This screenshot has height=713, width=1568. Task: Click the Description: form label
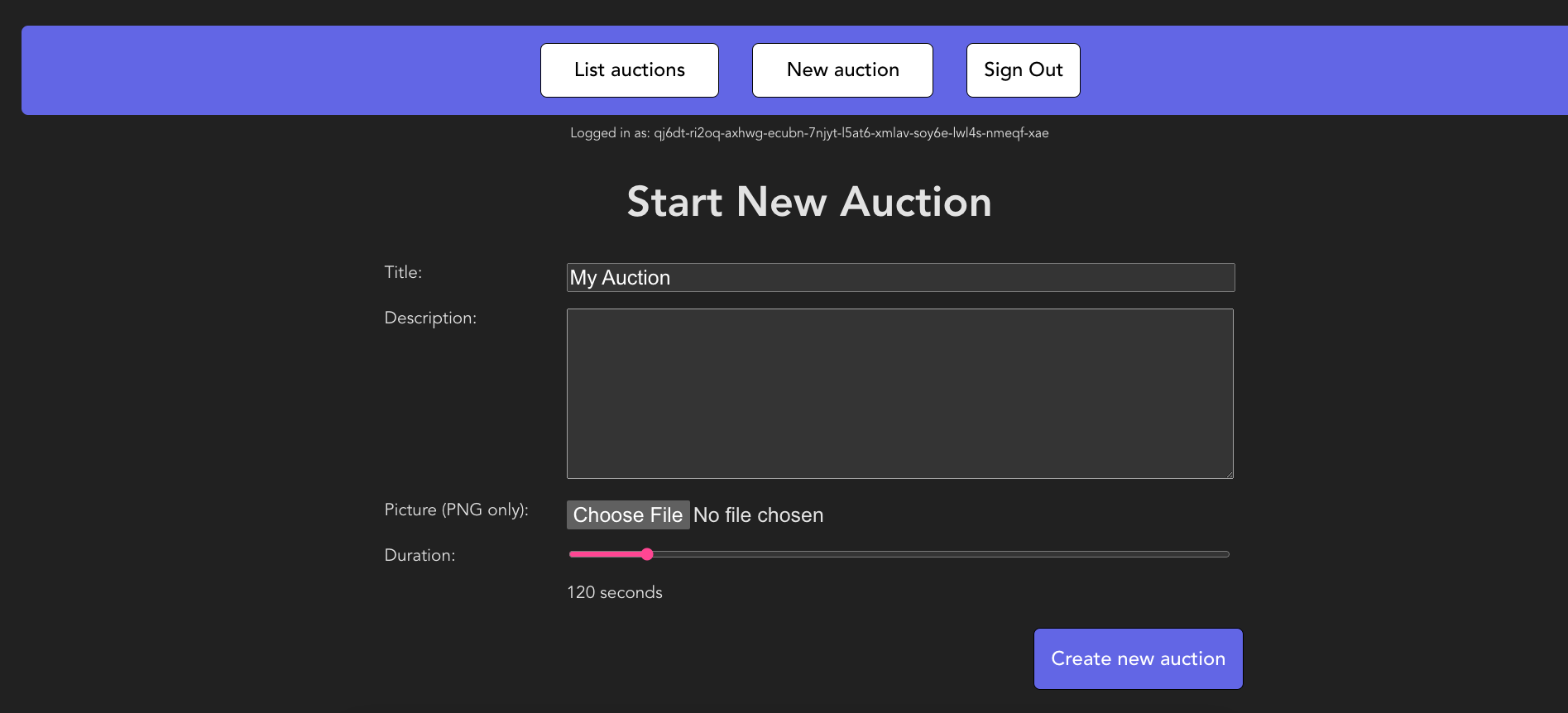point(429,318)
